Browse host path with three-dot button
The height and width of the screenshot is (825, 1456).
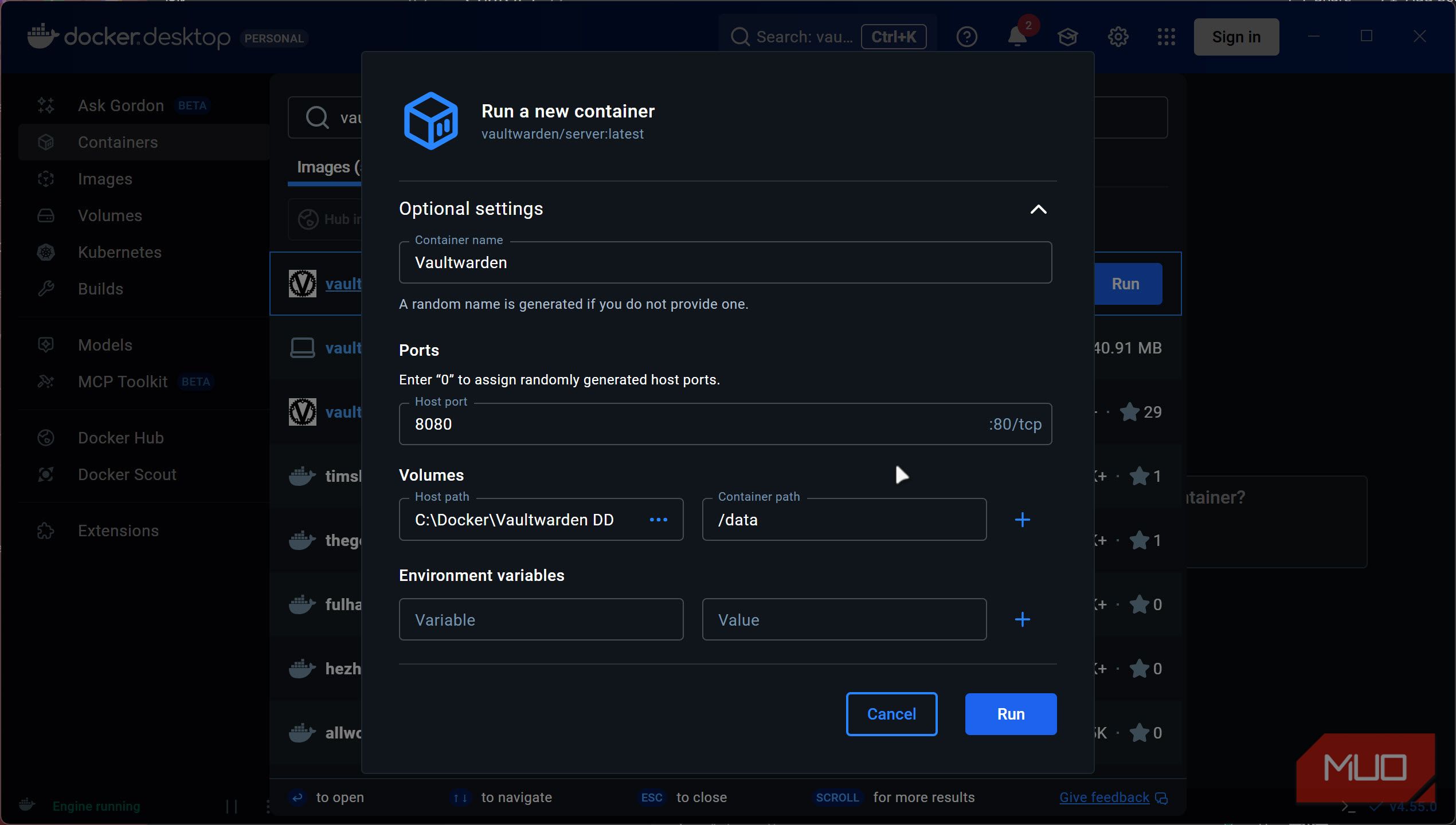658,520
